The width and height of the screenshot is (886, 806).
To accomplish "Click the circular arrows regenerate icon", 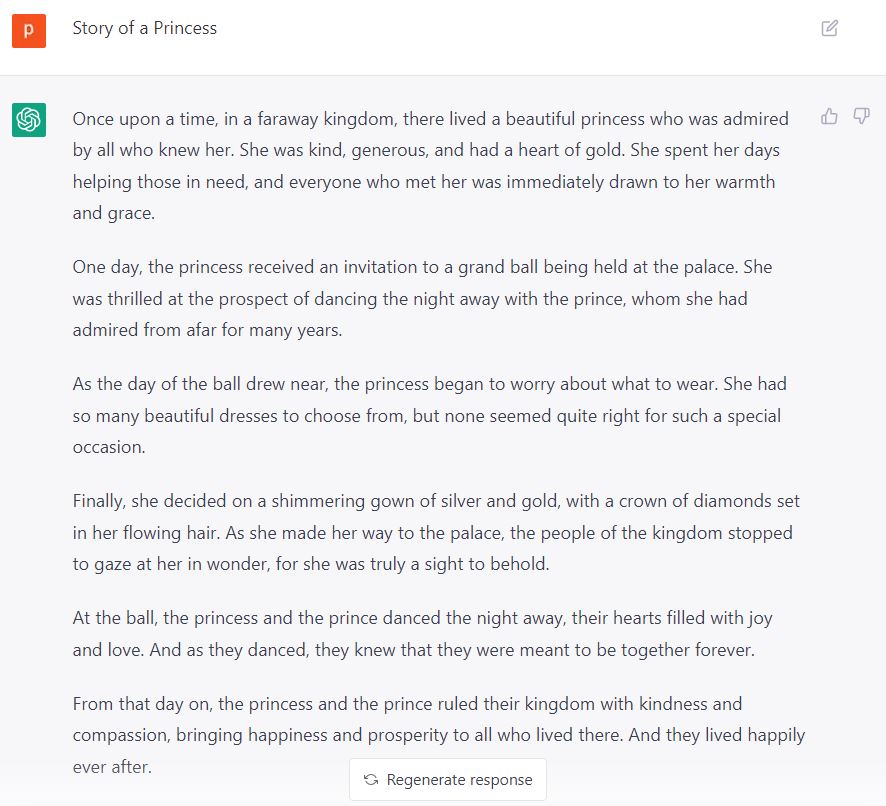I will coord(371,780).
